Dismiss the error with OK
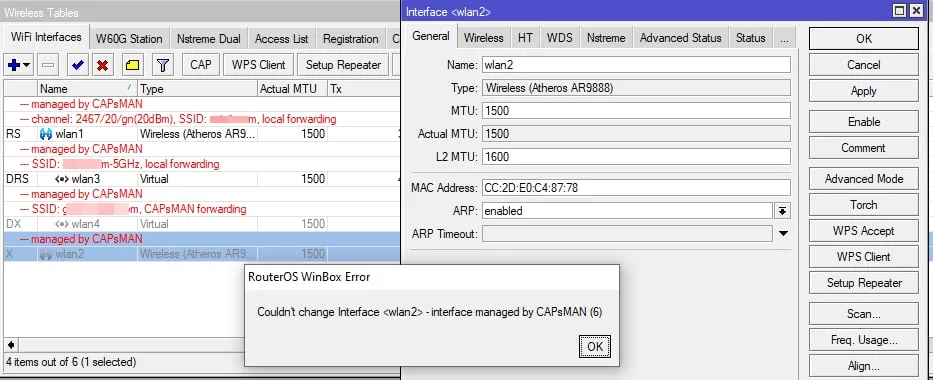This screenshot has width=933, height=380. point(594,347)
